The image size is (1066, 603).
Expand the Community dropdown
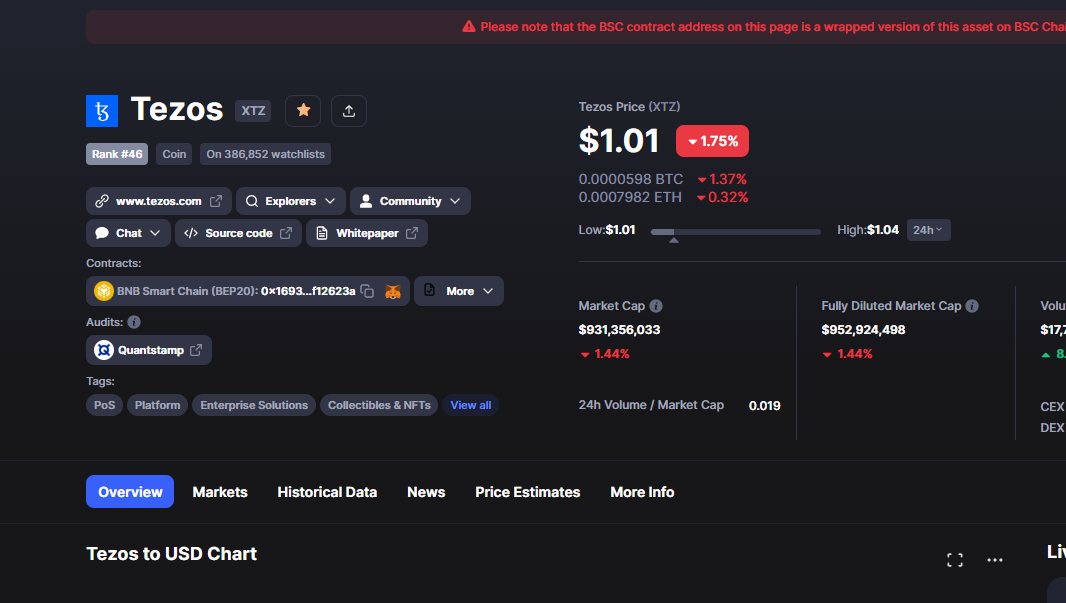tap(410, 201)
